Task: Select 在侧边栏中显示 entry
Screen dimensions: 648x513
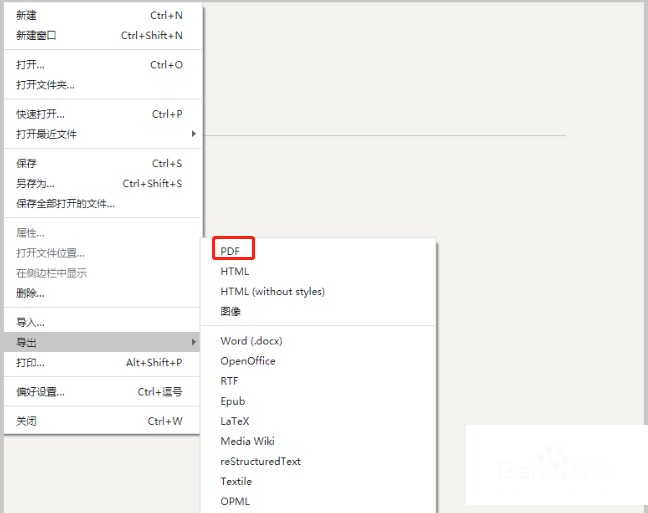Action: coord(102,273)
